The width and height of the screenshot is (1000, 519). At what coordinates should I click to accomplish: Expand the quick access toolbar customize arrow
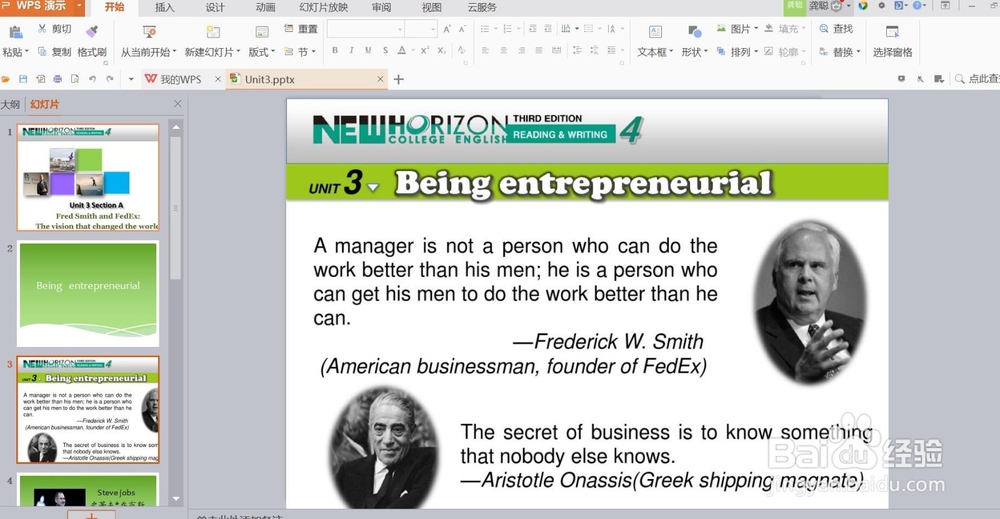[x=131, y=79]
